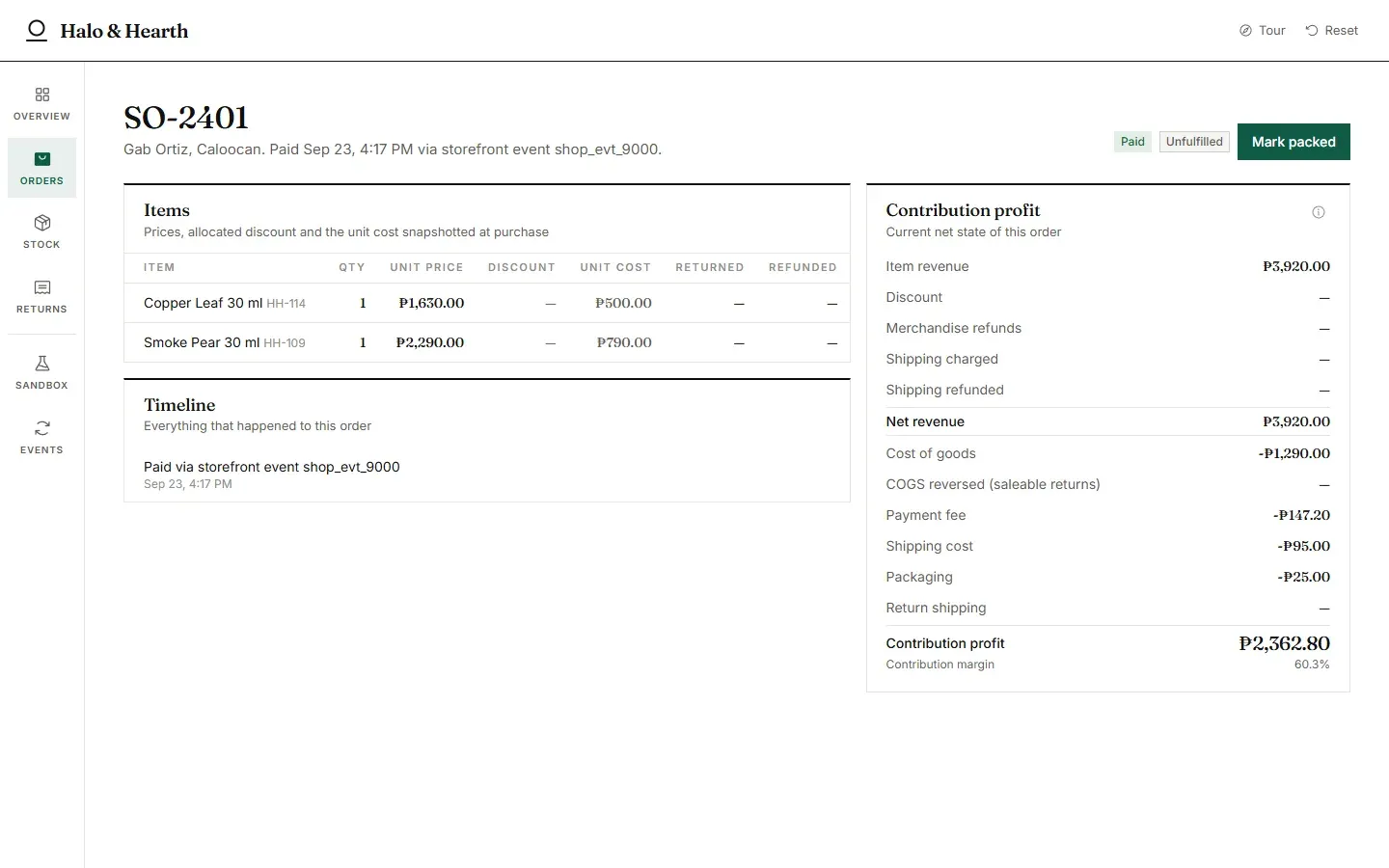Viewport: 1389px width, 868px height.
Task: Click the ₱2,290.00 unit price
Action: coord(430,342)
